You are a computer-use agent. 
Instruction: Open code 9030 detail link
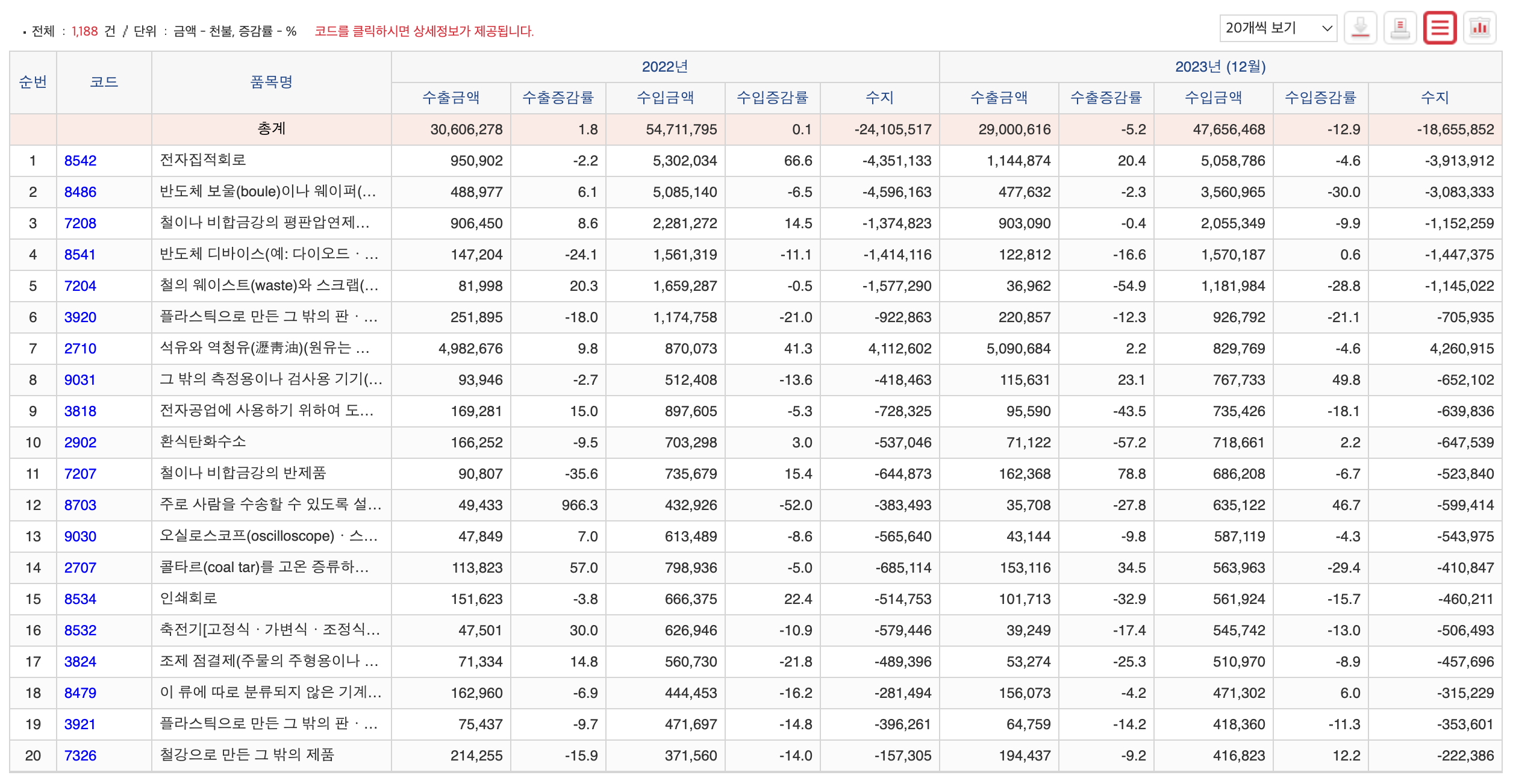coord(80,537)
